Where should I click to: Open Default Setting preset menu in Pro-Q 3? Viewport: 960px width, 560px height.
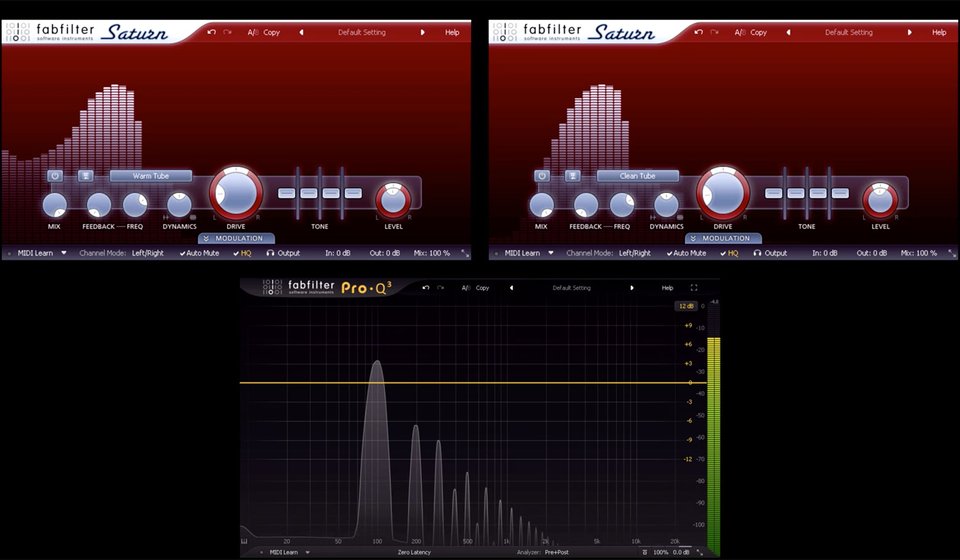(x=571, y=288)
